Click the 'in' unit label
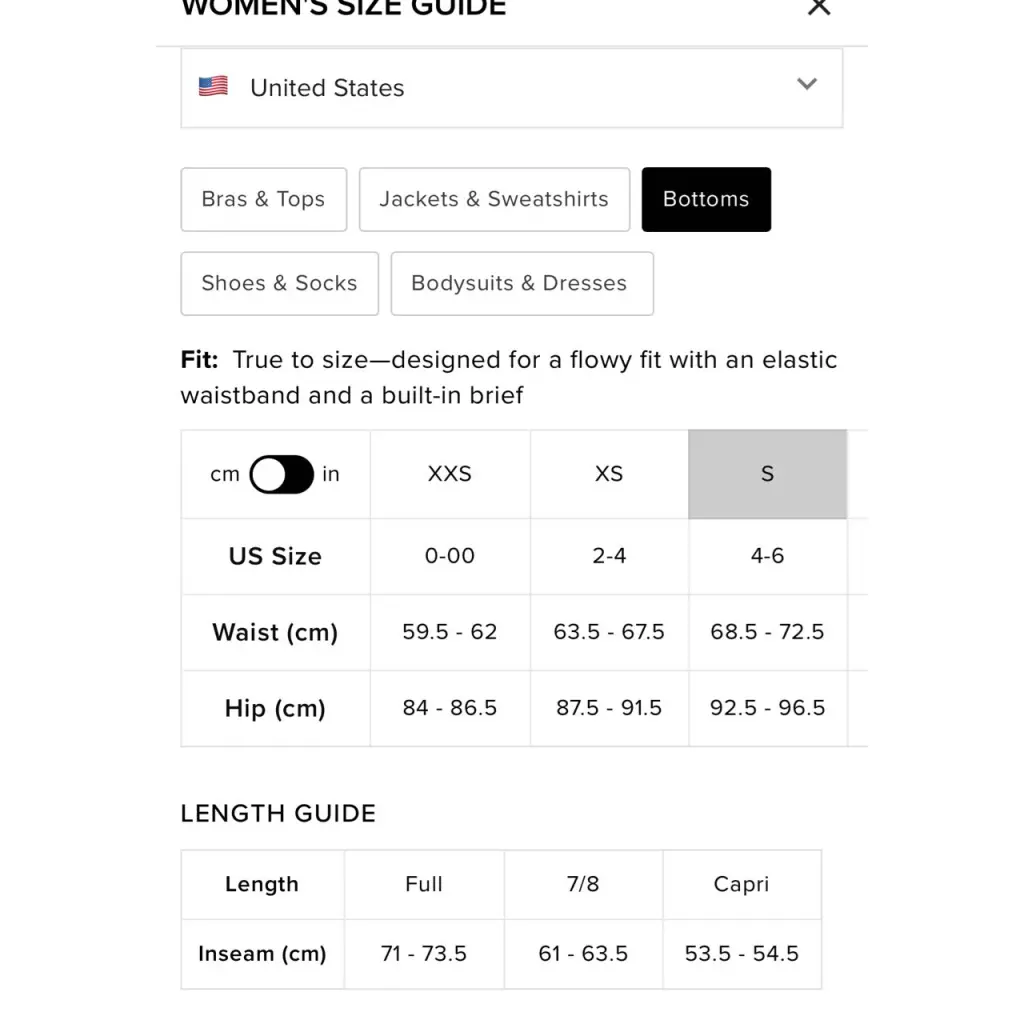The image size is (1024, 1024). pyautogui.click(x=331, y=474)
